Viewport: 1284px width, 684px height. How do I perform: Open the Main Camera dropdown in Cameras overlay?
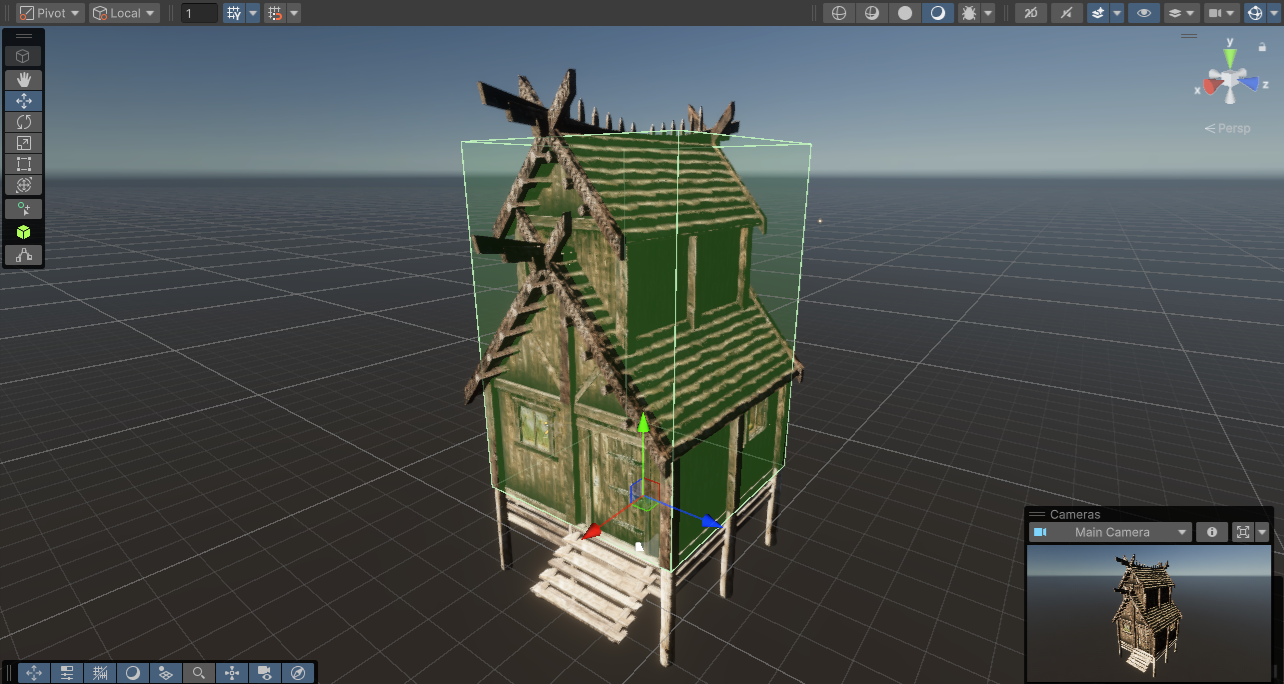[x=1110, y=532]
